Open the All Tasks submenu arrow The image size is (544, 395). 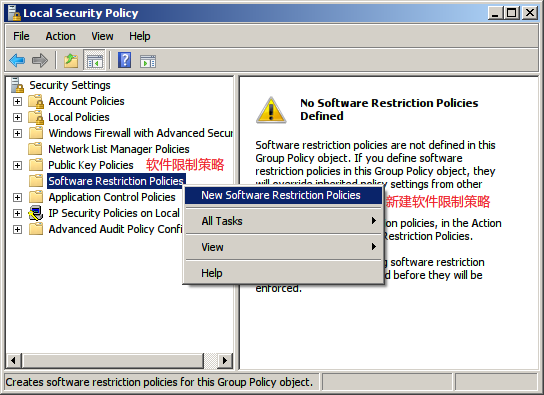pyautogui.click(x=374, y=221)
